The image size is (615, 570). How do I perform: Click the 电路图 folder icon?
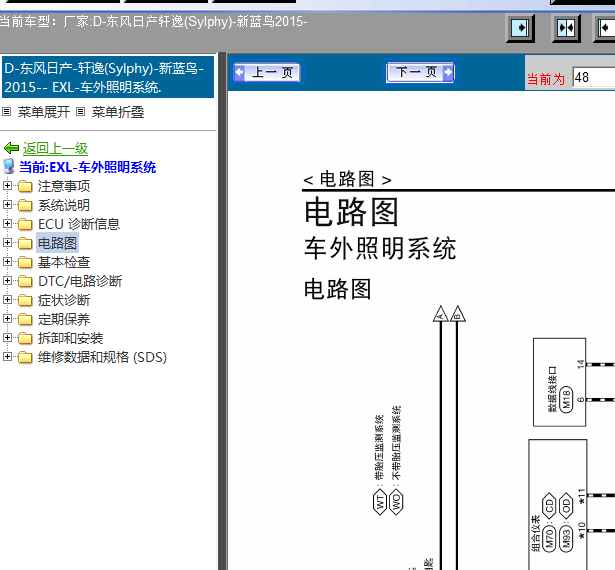point(25,243)
